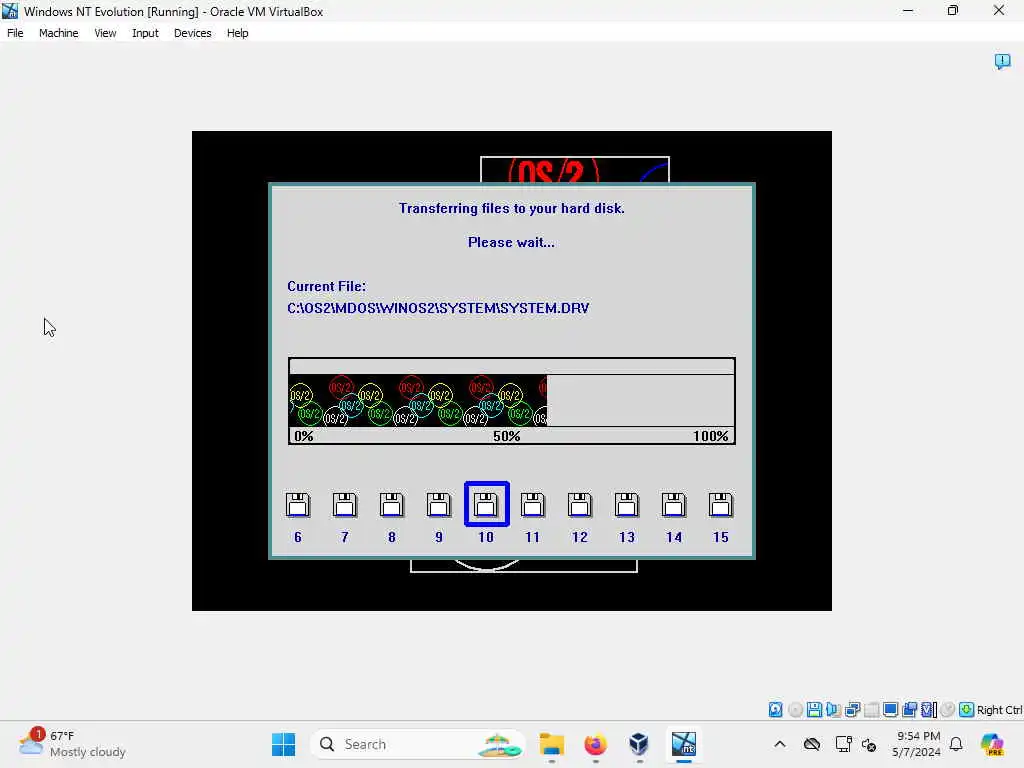The height and width of the screenshot is (768, 1024).
Task: Open the clock showing 9:54 PM
Action: pyautogui.click(x=918, y=744)
